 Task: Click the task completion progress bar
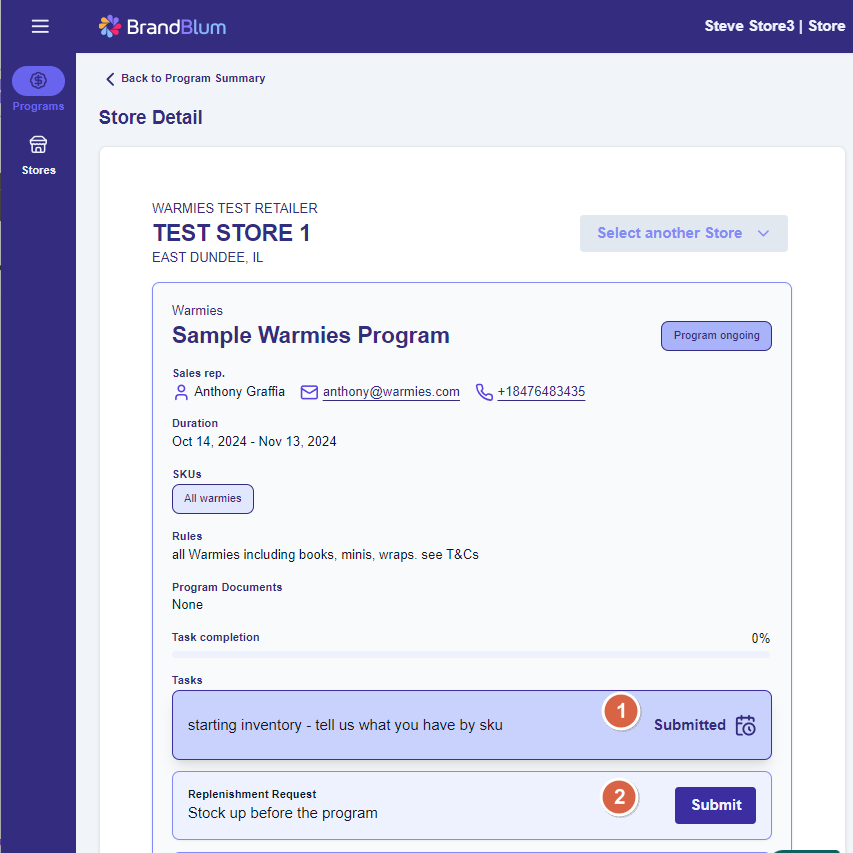[x=471, y=654]
